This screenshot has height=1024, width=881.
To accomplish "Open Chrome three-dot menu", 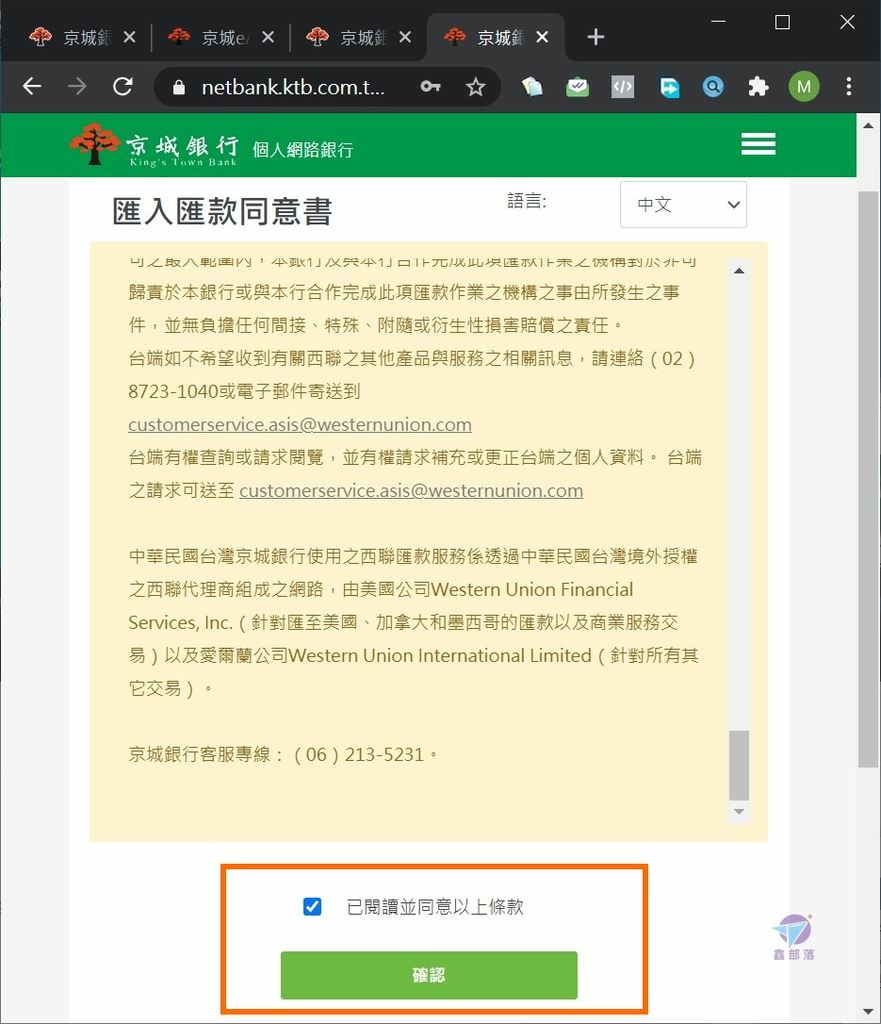I will pos(848,86).
